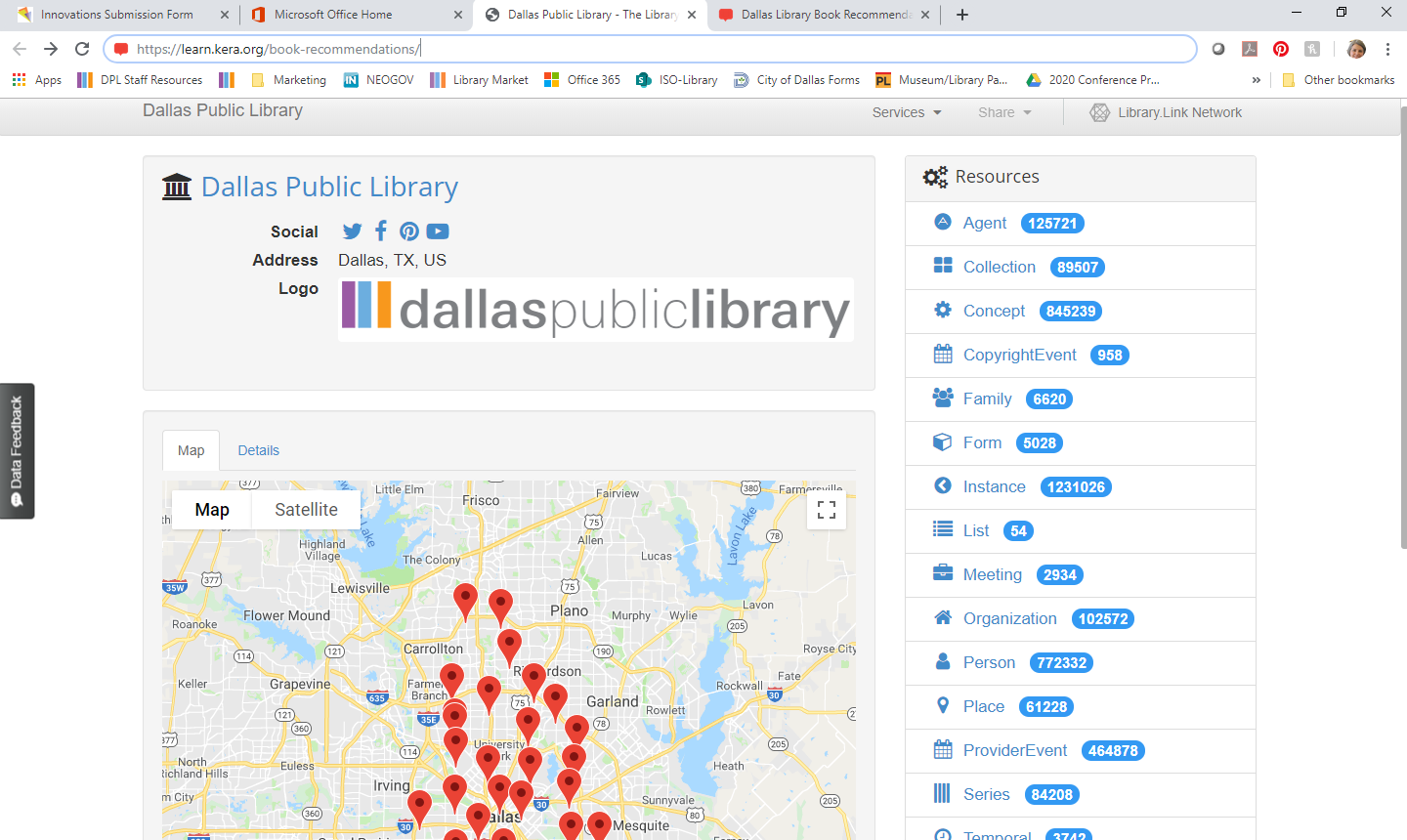The width and height of the screenshot is (1407, 840).
Task: Click the Concept gear icon
Action: (x=943, y=310)
